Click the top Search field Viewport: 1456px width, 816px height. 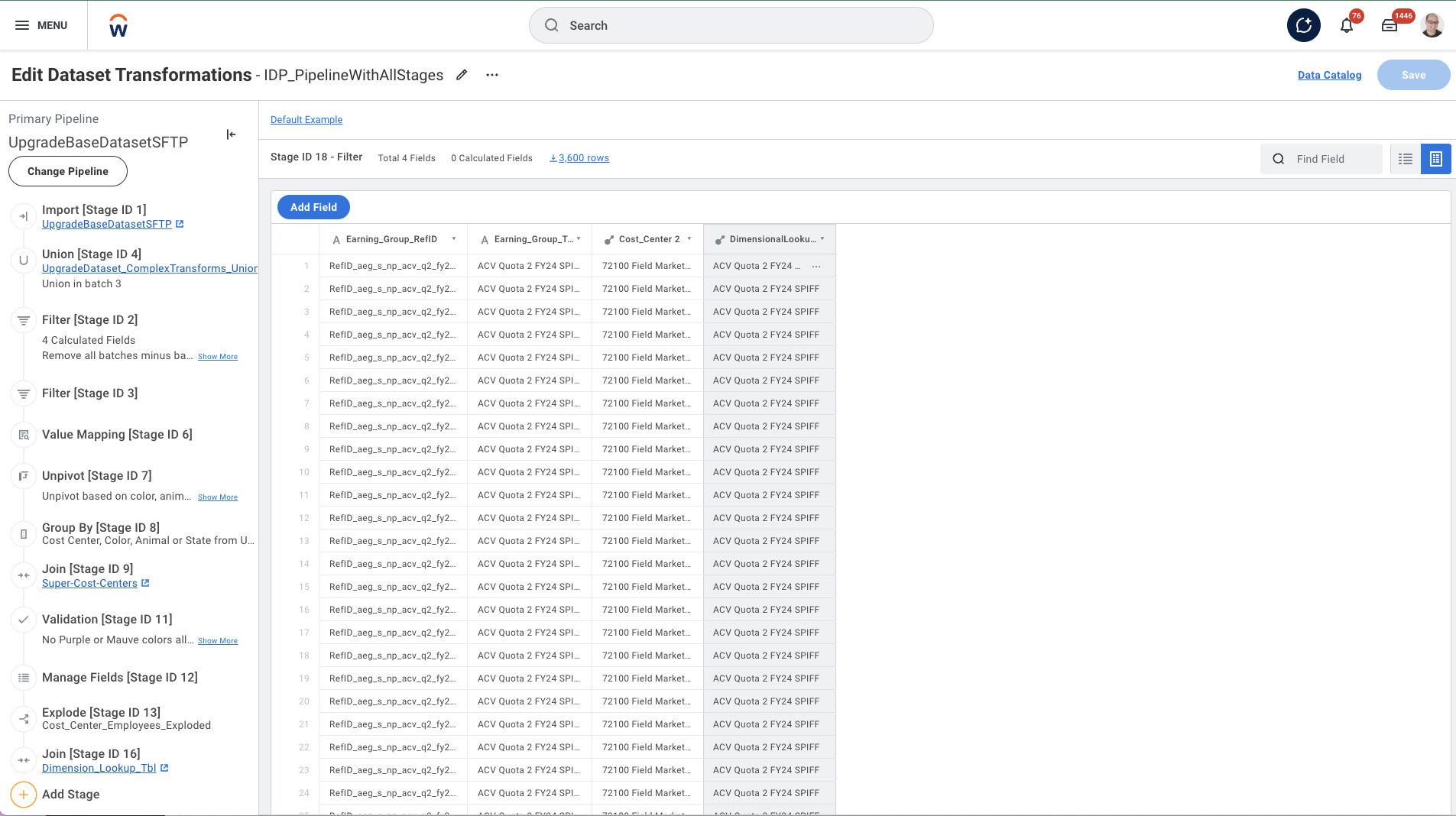731,25
